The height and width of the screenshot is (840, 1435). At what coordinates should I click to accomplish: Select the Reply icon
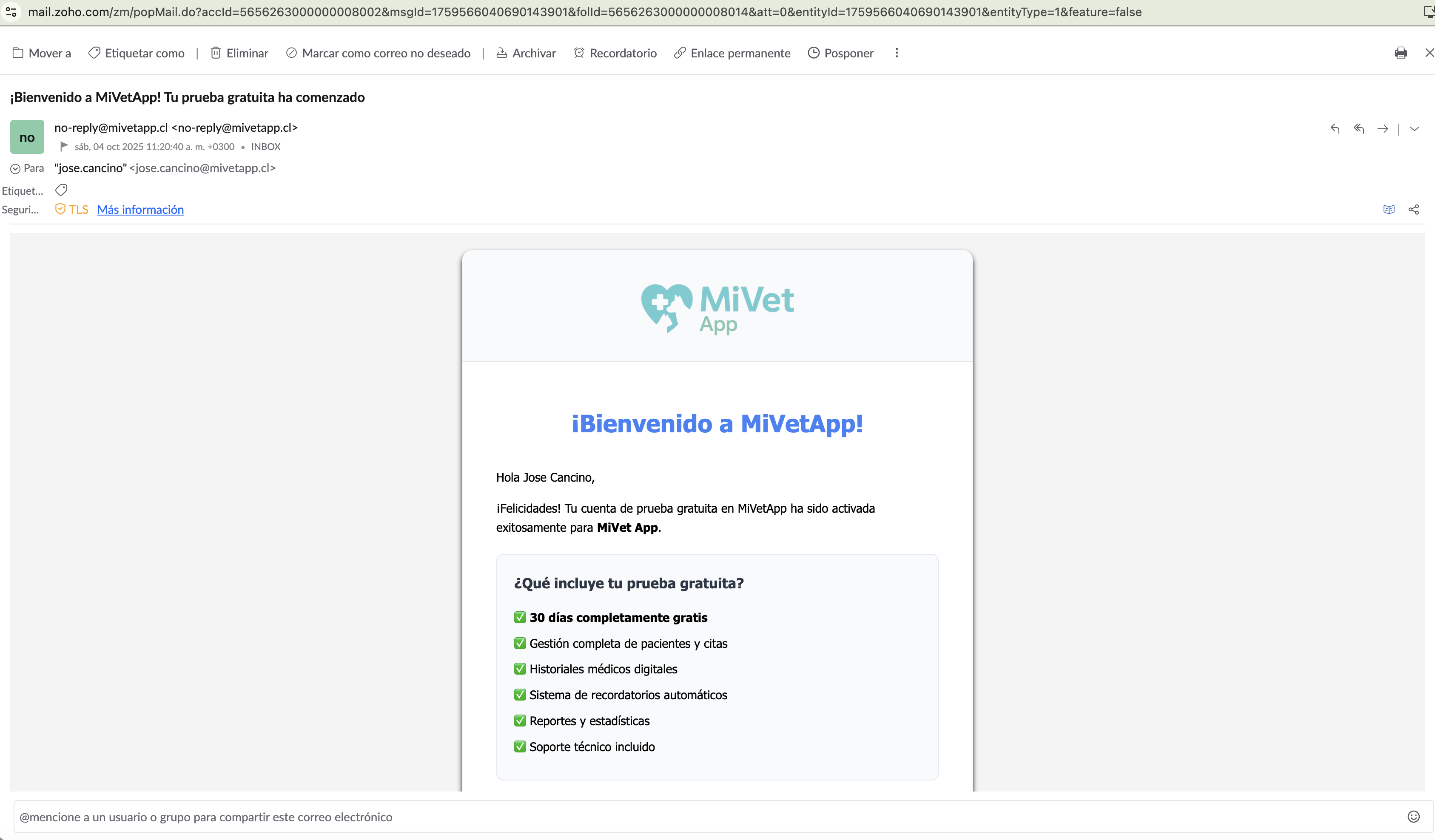[x=1335, y=129]
